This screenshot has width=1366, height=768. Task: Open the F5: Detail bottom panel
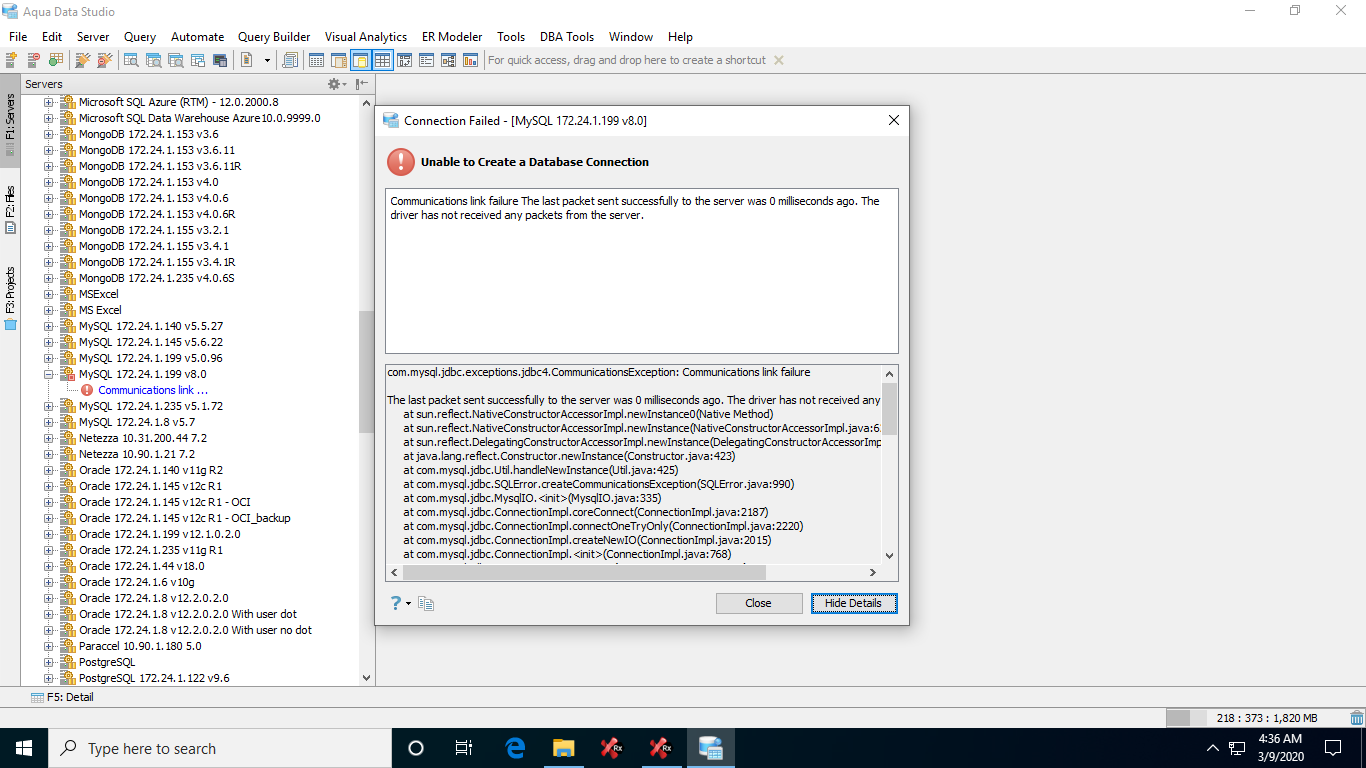[x=62, y=697]
